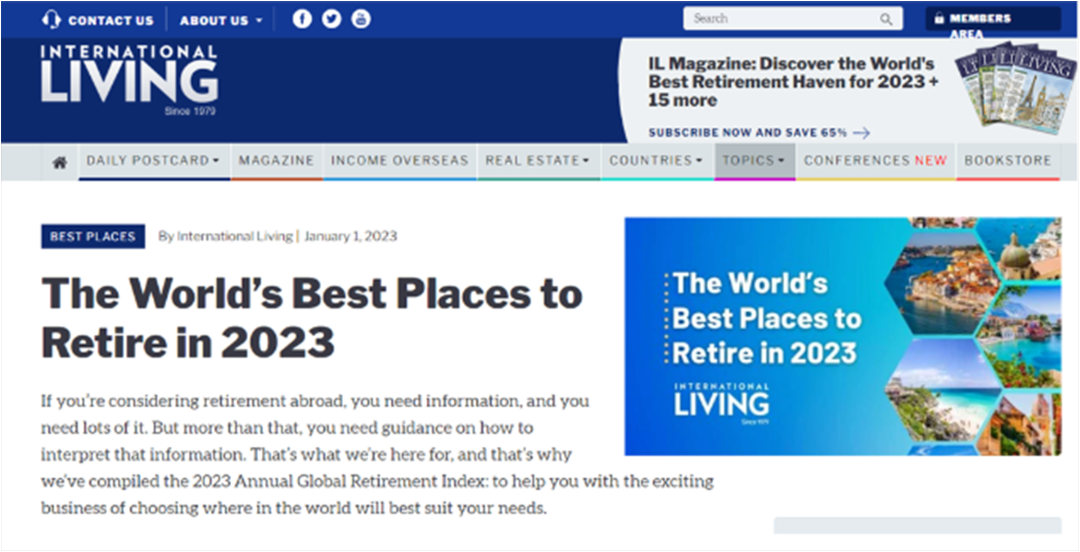The width and height of the screenshot is (1080, 552).
Task: Click the International Living author link
Action: point(234,236)
